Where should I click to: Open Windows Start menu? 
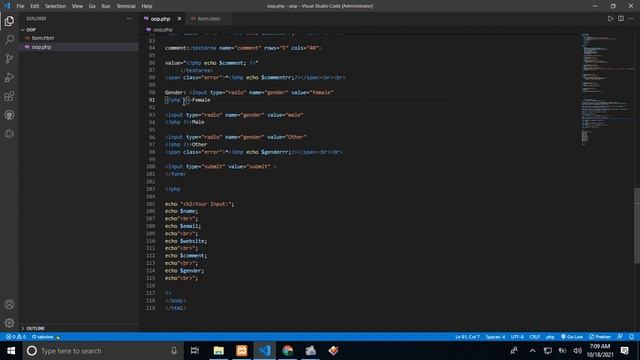click(x=11, y=351)
